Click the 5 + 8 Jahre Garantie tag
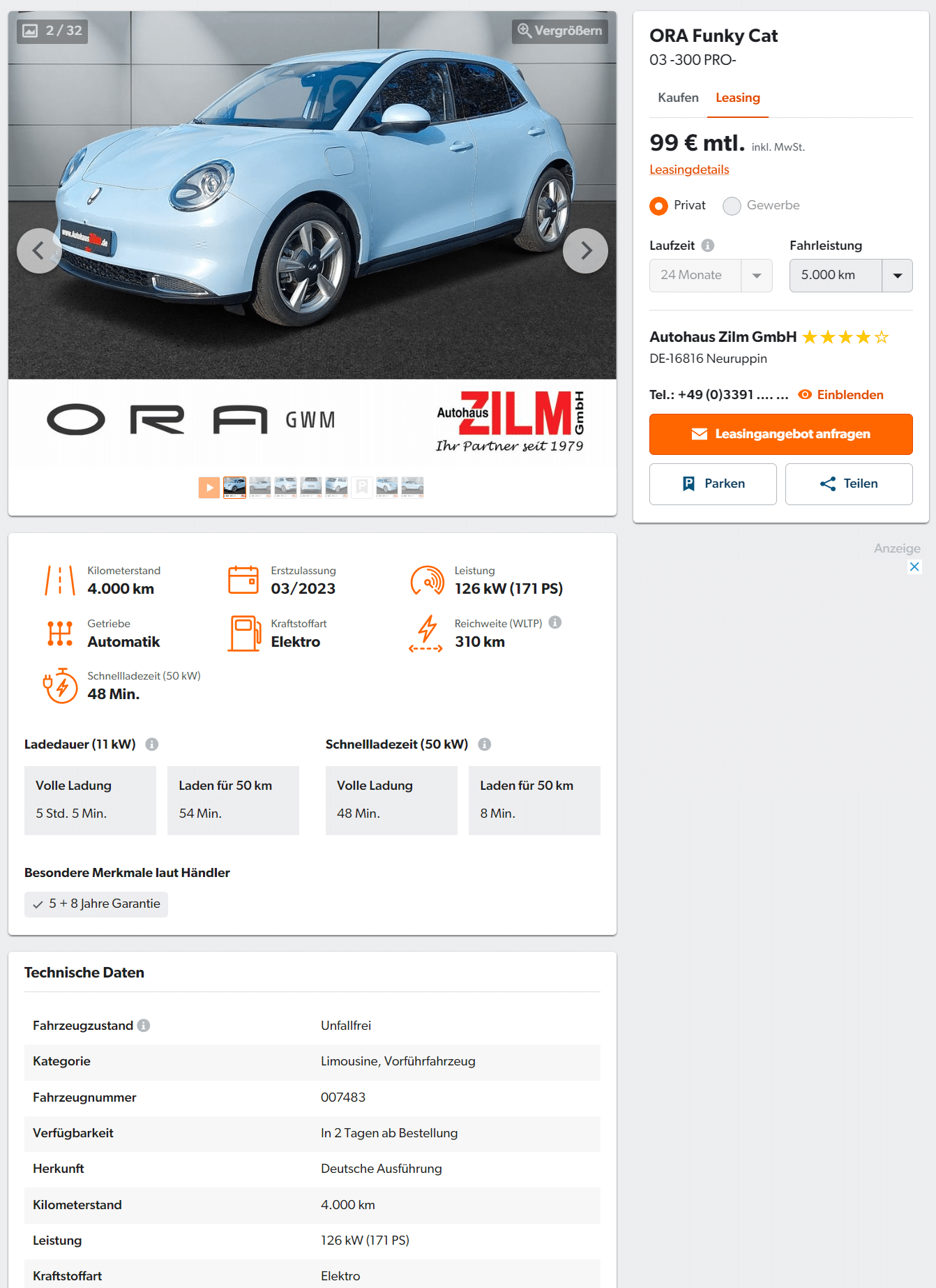 tap(96, 904)
